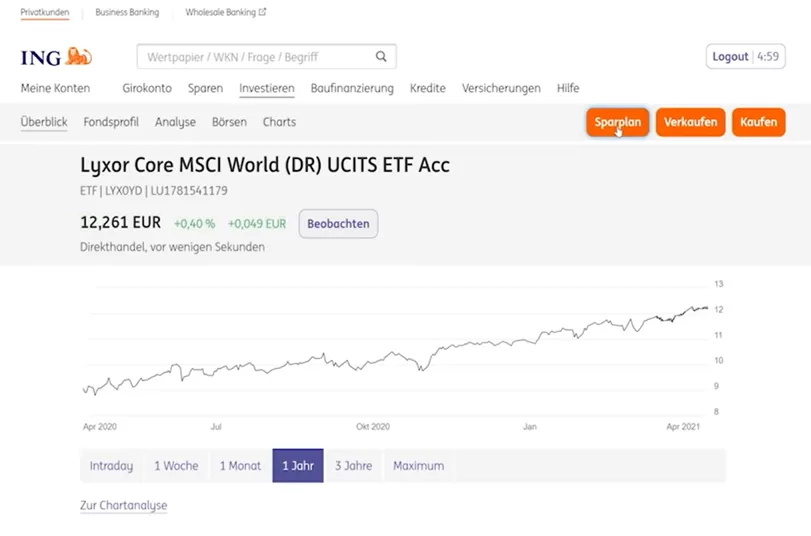Click the Apr 2021 axis label
Viewport: 811px width, 536px height.
click(x=683, y=427)
